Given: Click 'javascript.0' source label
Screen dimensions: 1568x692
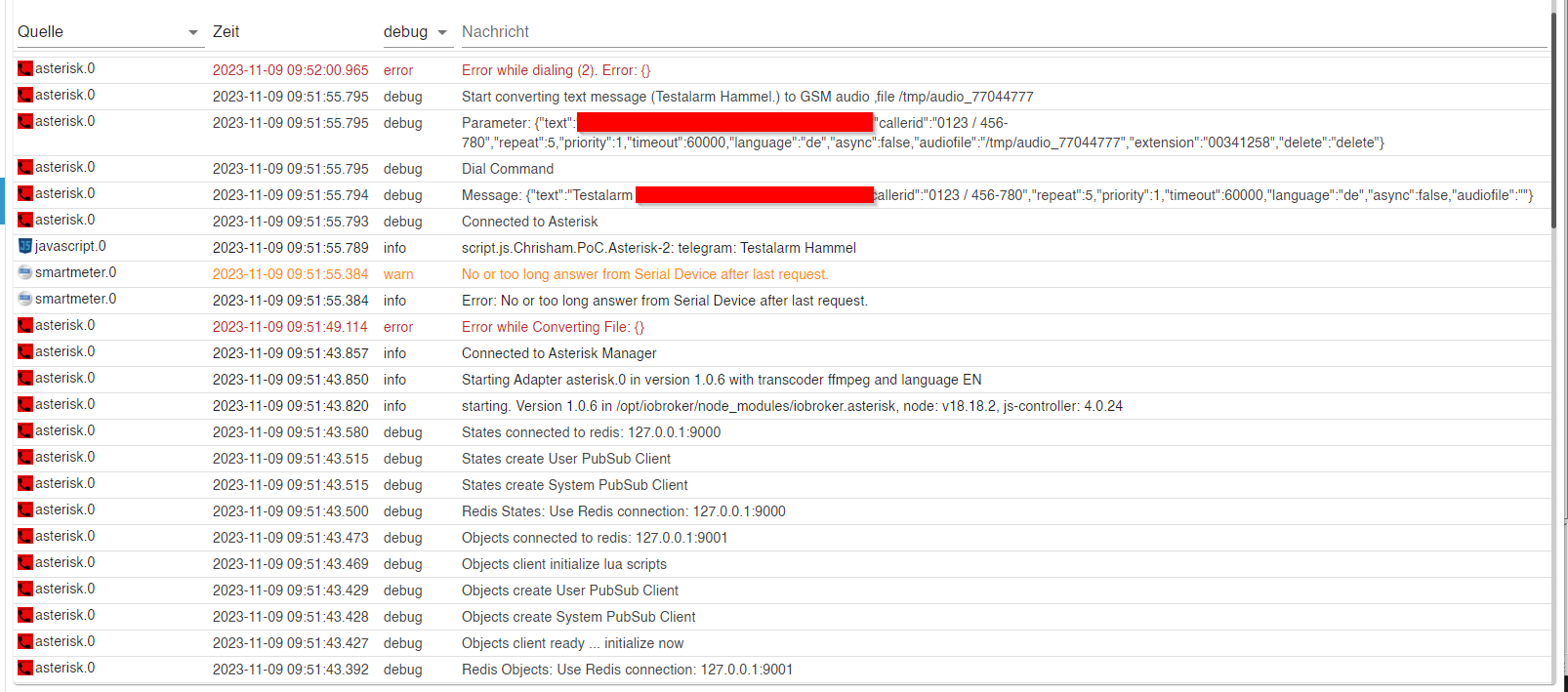Looking at the screenshot, I should pos(70,246).
